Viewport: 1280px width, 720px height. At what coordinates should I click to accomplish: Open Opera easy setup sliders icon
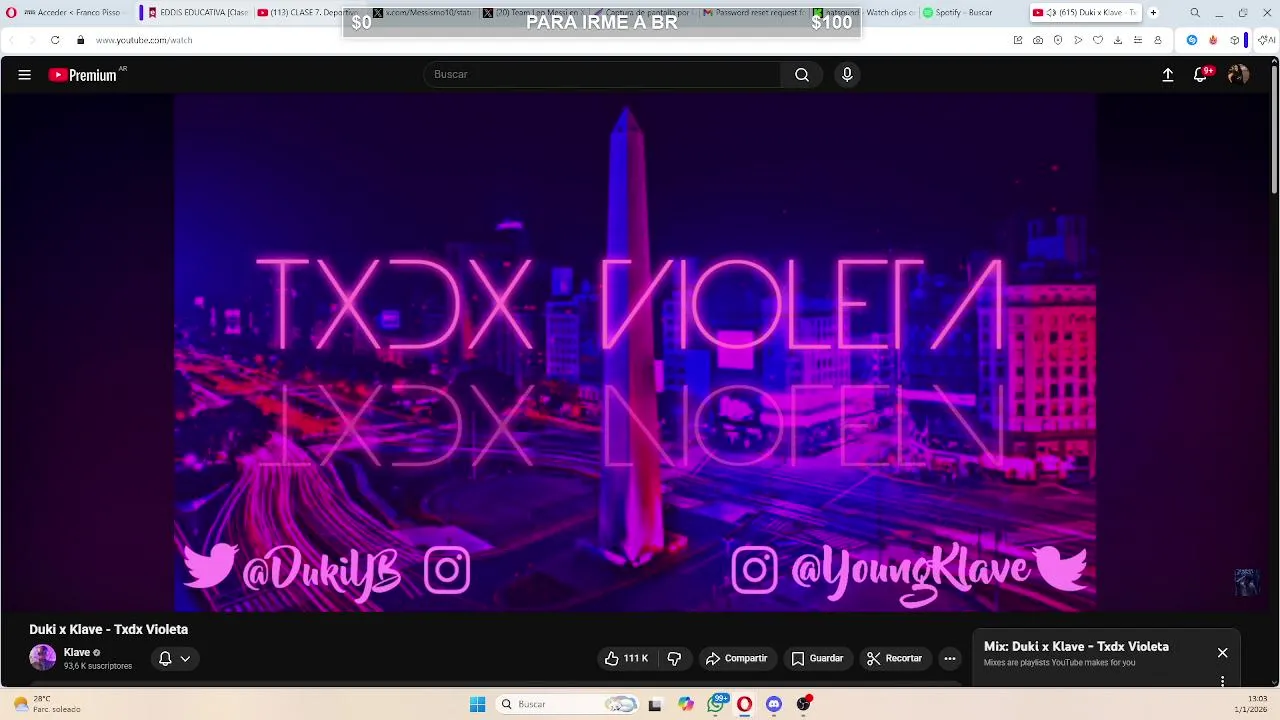1138,40
